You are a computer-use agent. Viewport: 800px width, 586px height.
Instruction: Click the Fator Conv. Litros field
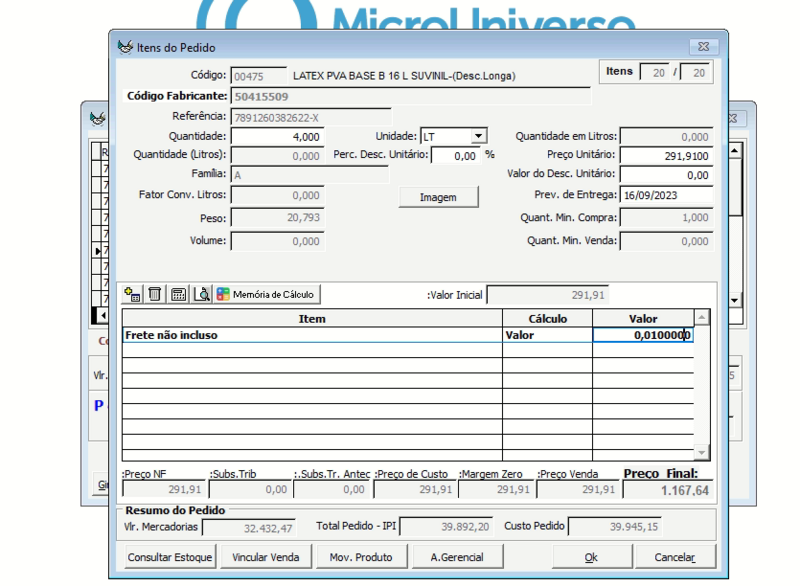[x=277, y=195]
